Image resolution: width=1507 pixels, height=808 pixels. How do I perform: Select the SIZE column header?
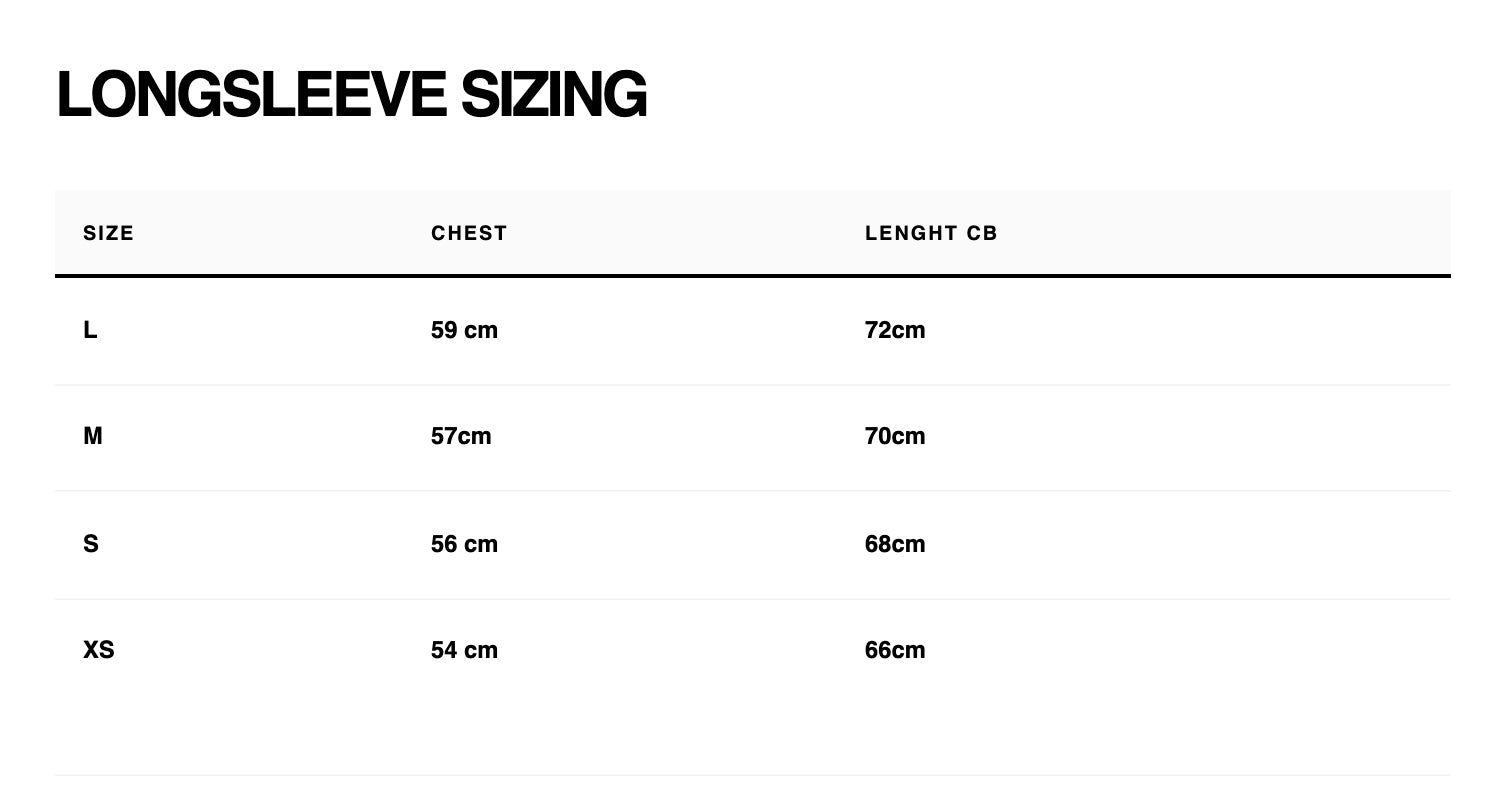(109, 233)
